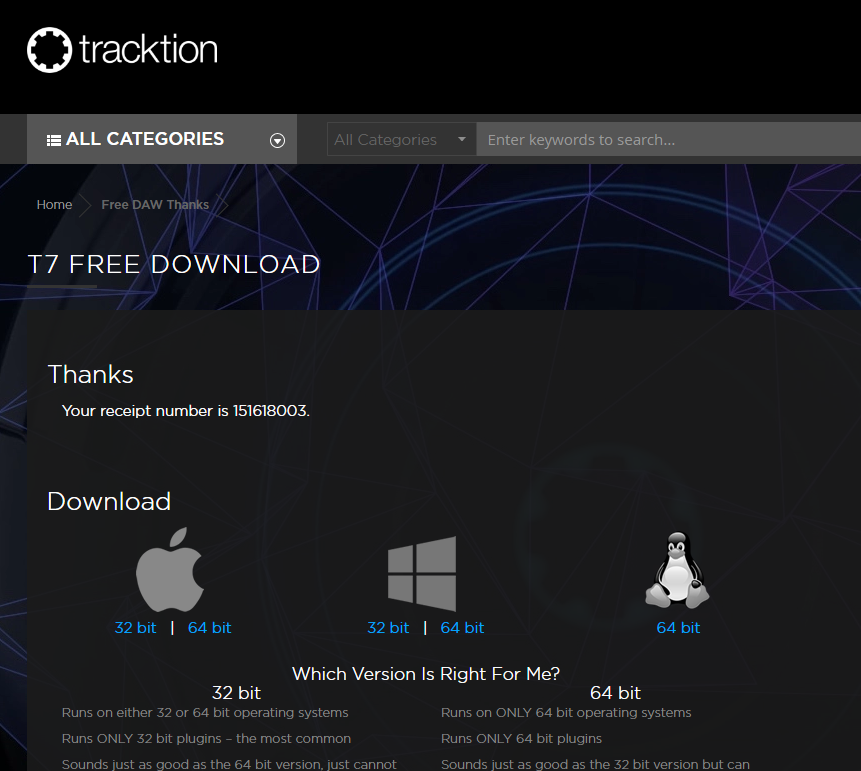Click the 32 bit comparison column heading
This screenshot has width=861, height=771.
point(236,693)
